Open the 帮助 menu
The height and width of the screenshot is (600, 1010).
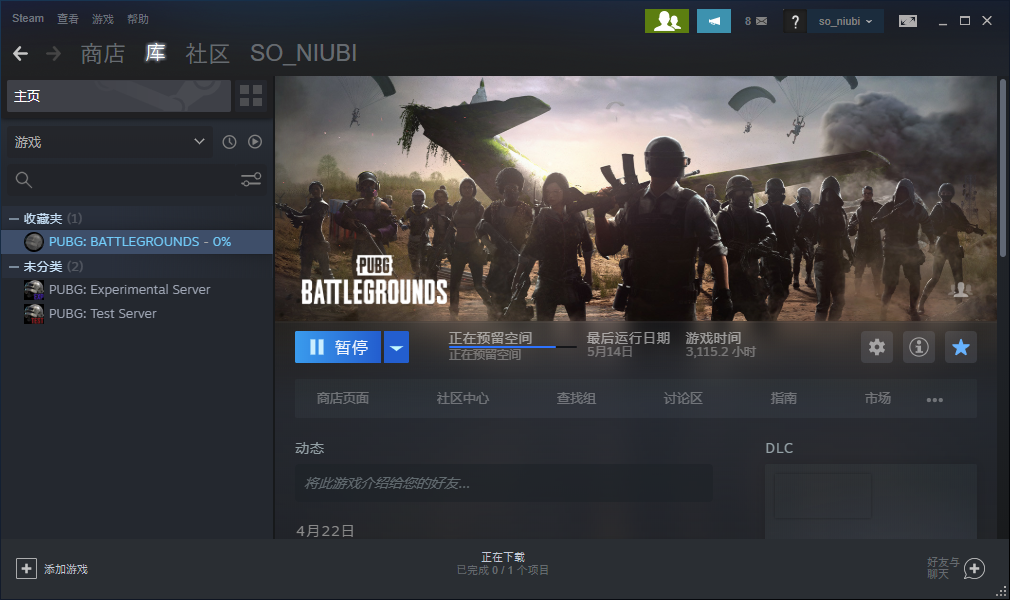click(x=137, y=19)
